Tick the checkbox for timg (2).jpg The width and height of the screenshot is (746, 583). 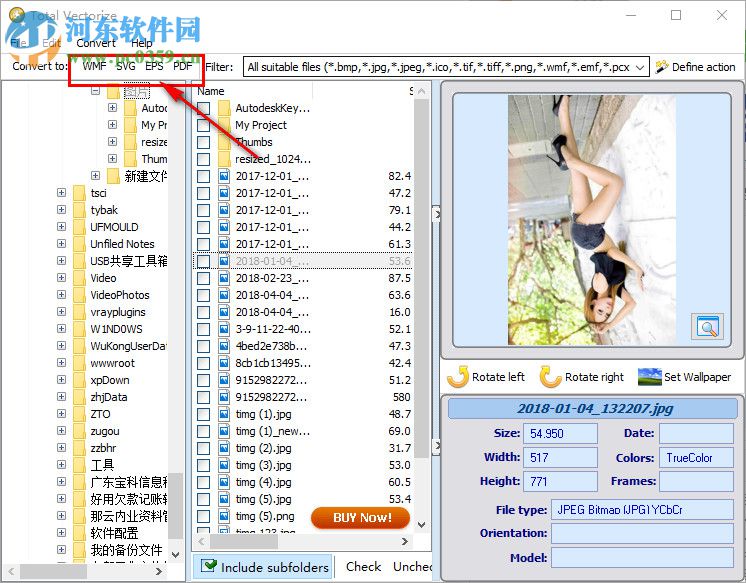(x=204, y=448)
